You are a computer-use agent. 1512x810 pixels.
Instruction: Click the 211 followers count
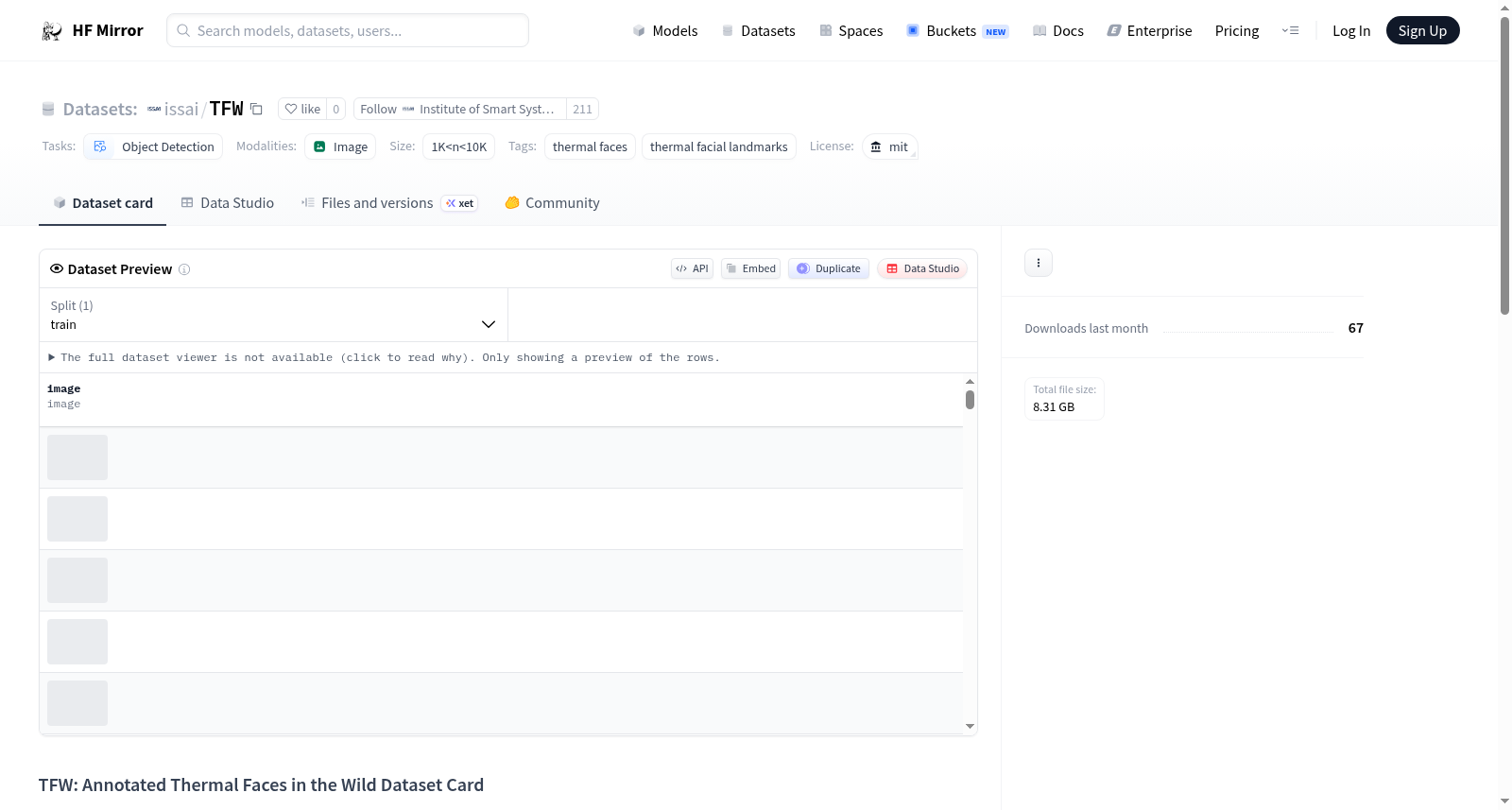click(x=582, y=109)
